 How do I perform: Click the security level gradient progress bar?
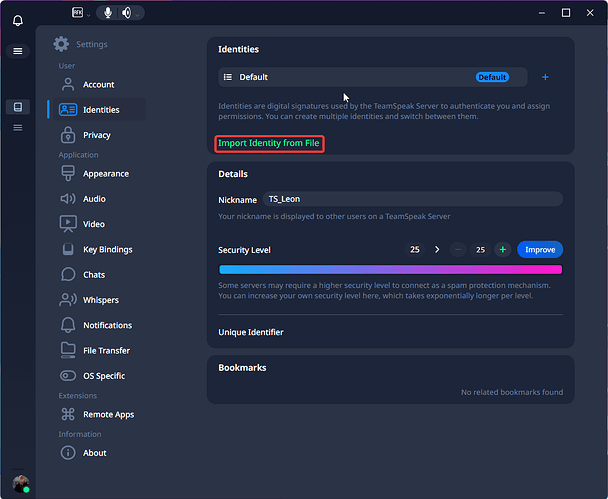[x=390, y=269]
